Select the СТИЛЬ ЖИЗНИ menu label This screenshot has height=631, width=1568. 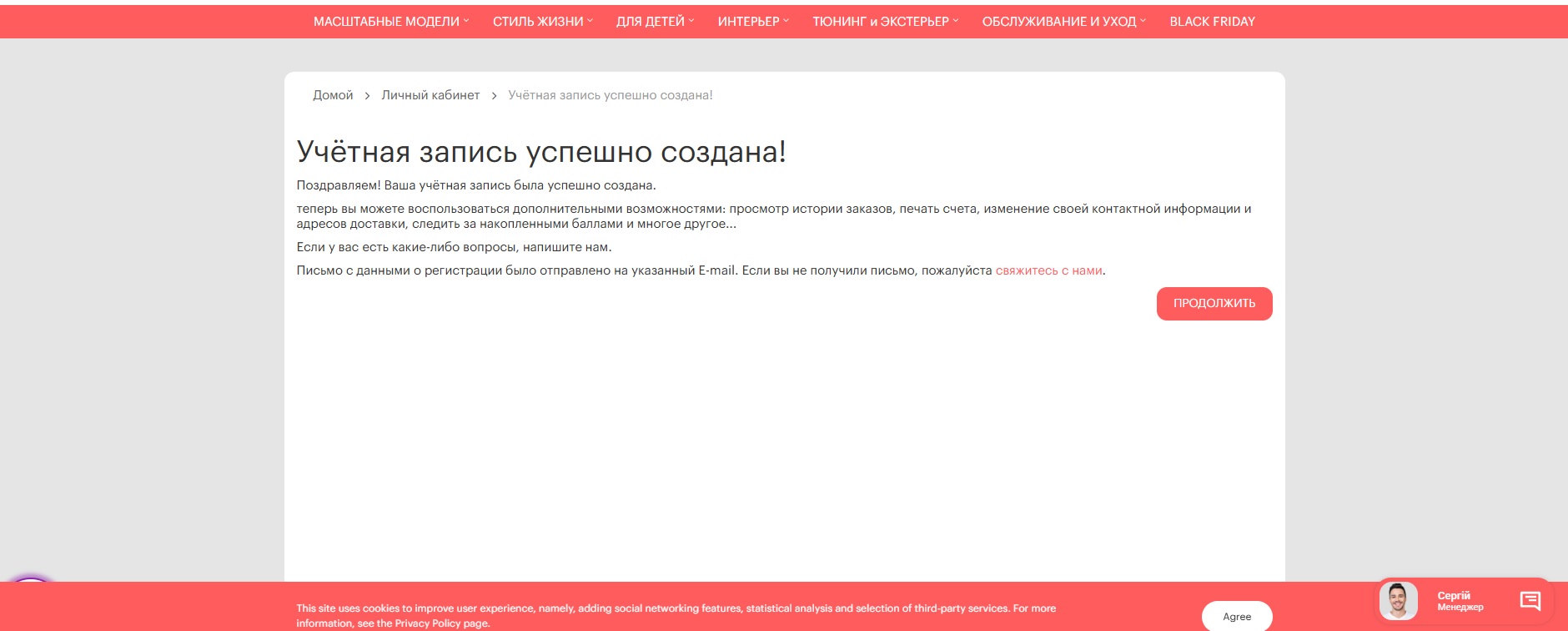coord(538,22)
